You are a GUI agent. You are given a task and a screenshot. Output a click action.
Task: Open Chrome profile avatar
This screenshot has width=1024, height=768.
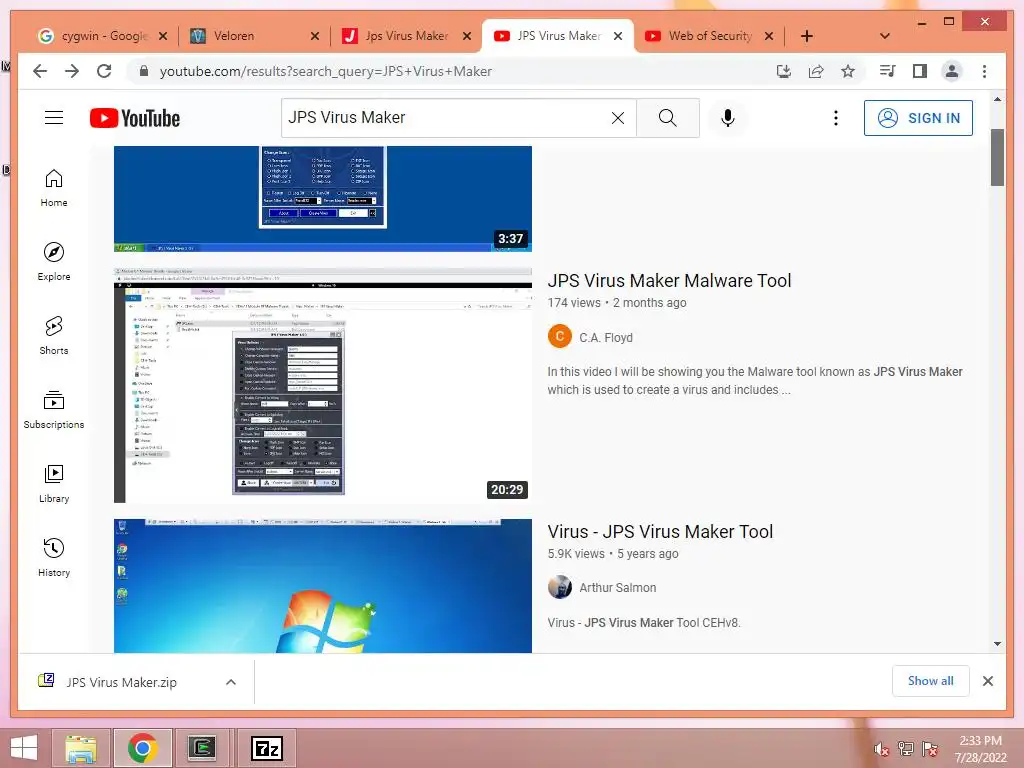952,71
